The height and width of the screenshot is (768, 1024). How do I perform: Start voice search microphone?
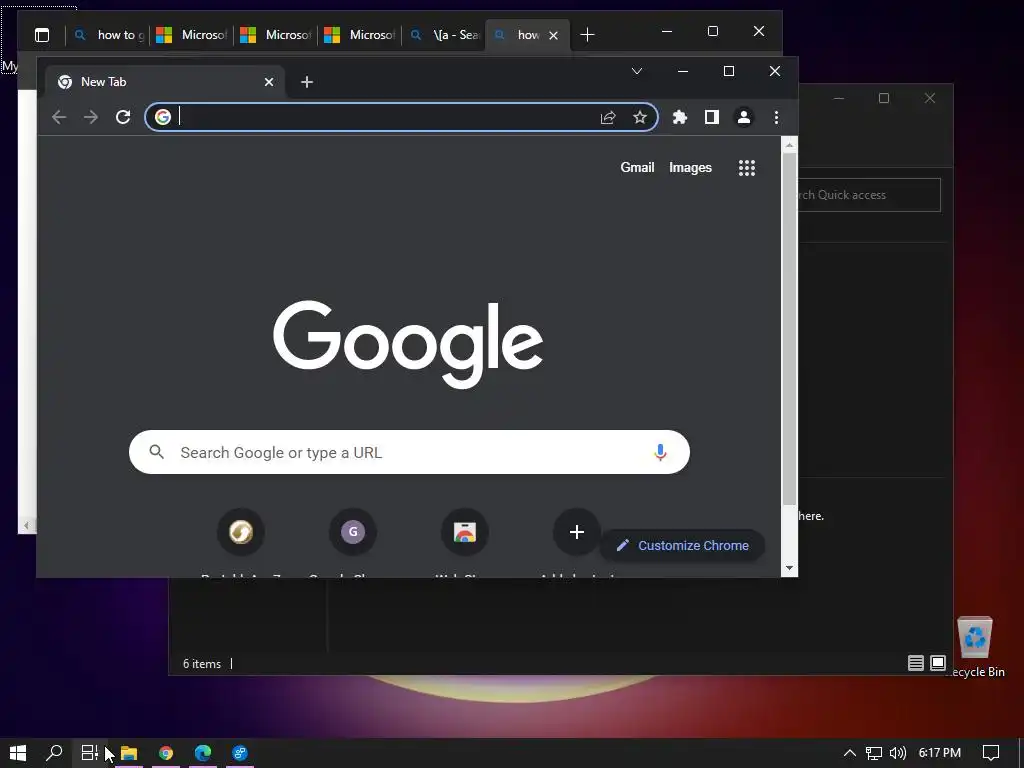coord(660,452)
